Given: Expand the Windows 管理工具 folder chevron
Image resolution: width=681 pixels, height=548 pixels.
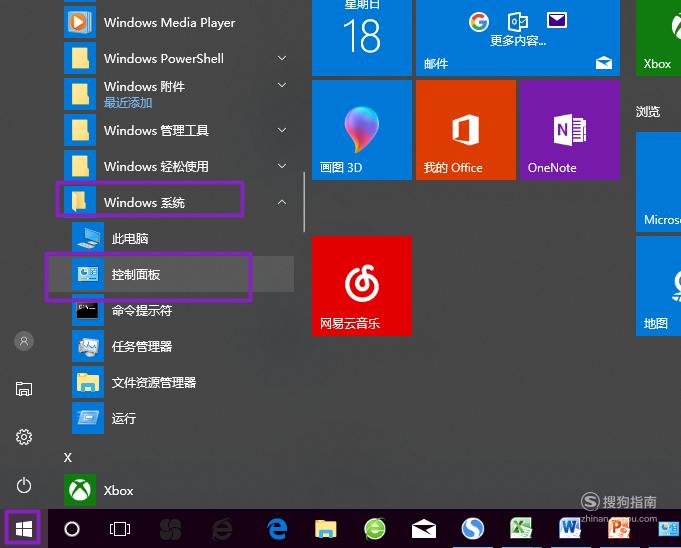Looking at the screenshot, I should [x=282, y=130].
